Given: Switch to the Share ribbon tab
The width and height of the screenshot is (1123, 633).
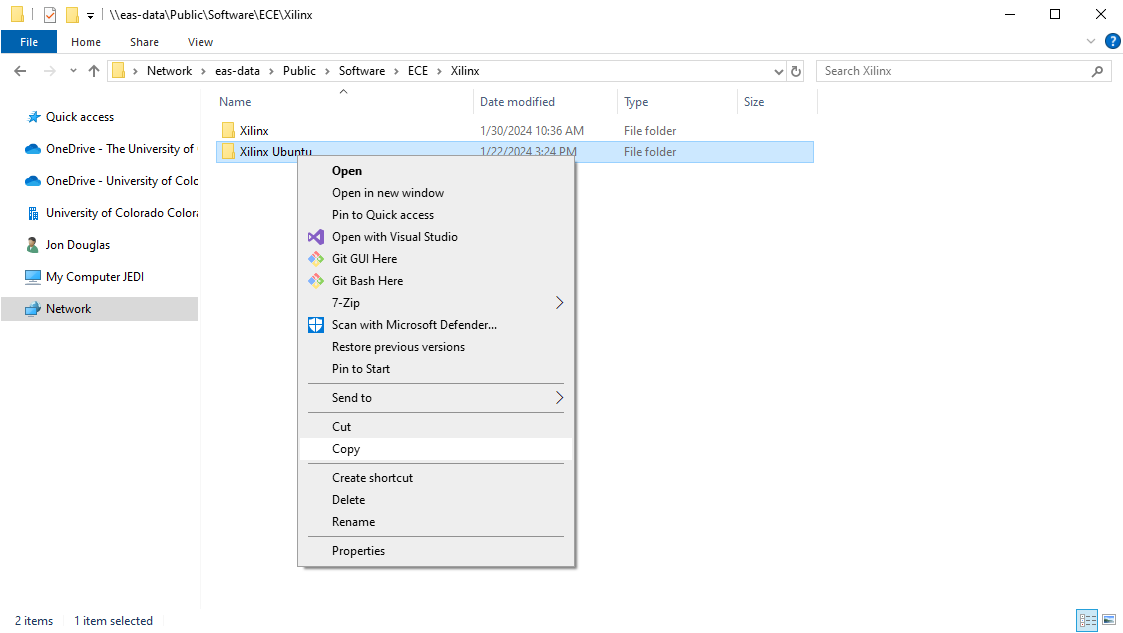Looking at the screenshot, I should click(x=145, y=42).
